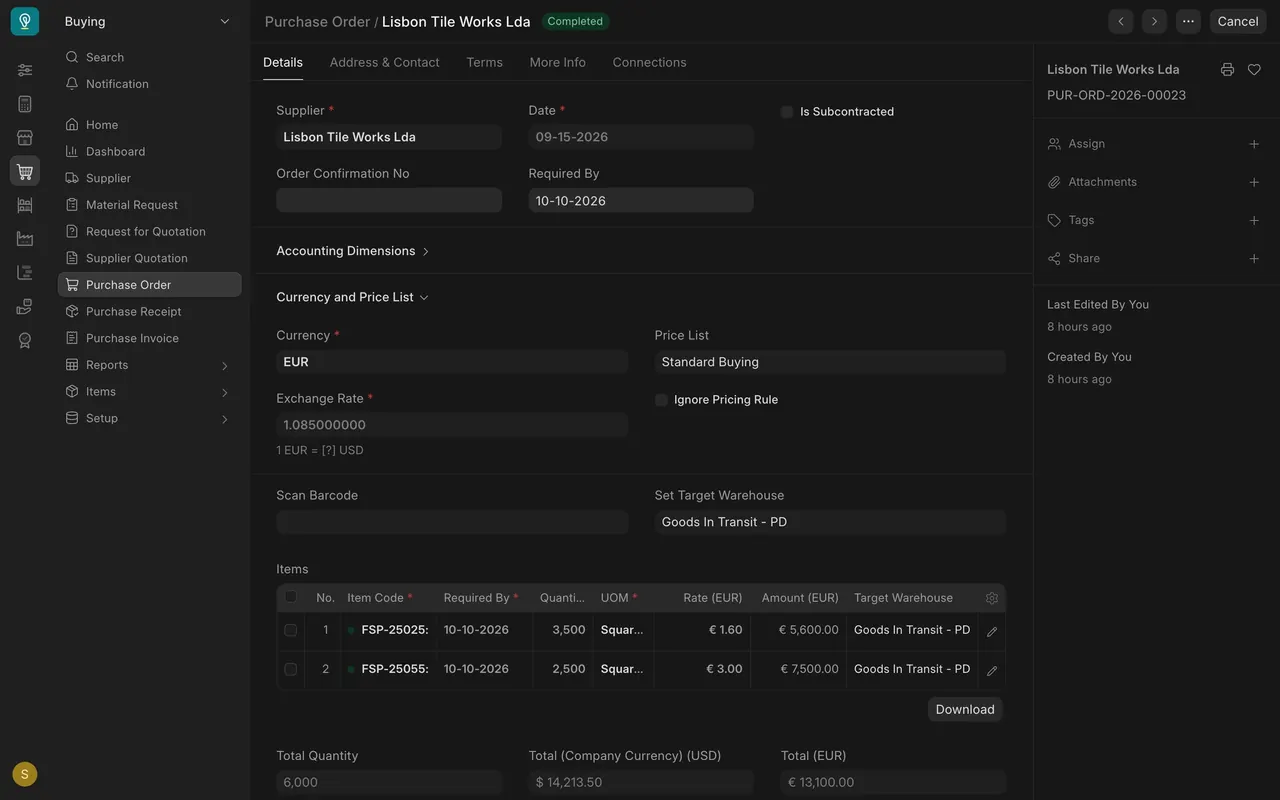Print this purchase order

pos(1227,70)
